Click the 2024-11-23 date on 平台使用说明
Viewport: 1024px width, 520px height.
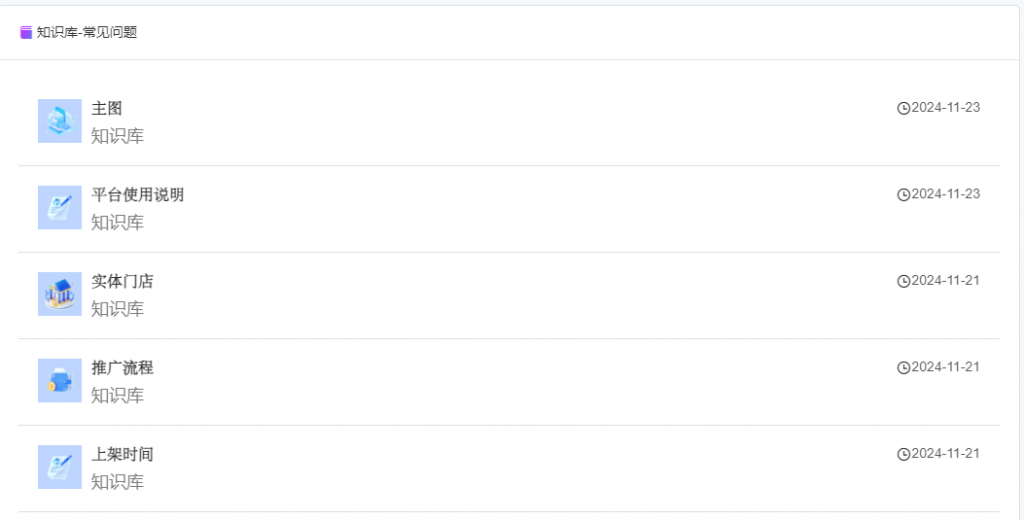(x=945, y=194)
